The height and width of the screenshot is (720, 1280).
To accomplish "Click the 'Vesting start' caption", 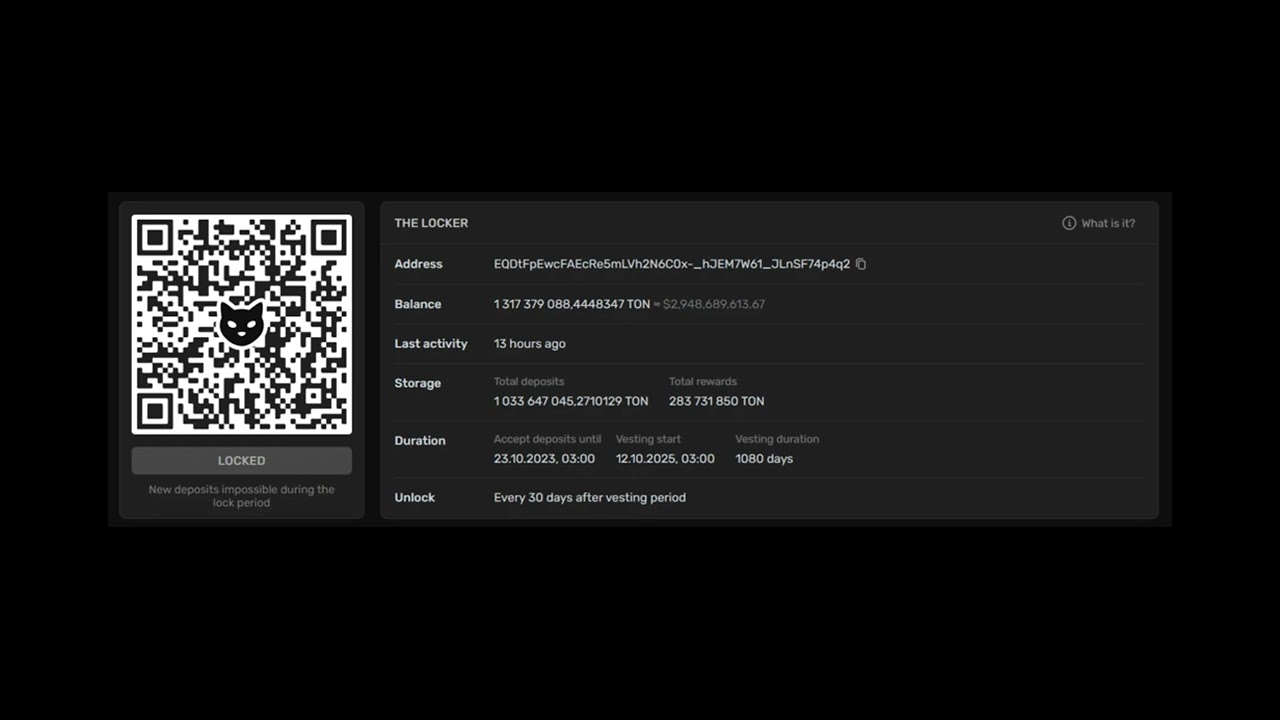I will pos(648,439).
